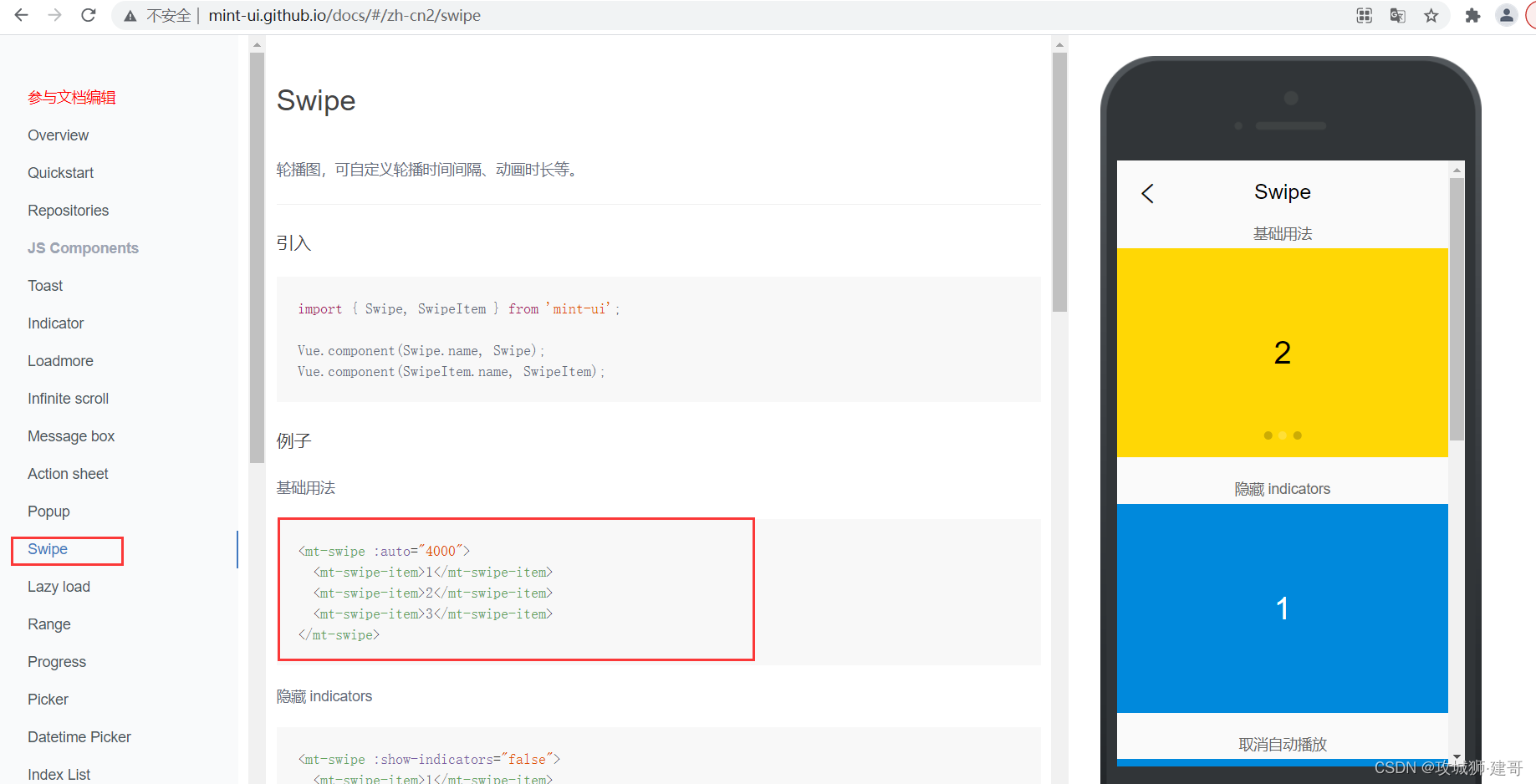Click the mt-swipe :auto="4000" code line
1536x784 pixels.
[384, 552]
